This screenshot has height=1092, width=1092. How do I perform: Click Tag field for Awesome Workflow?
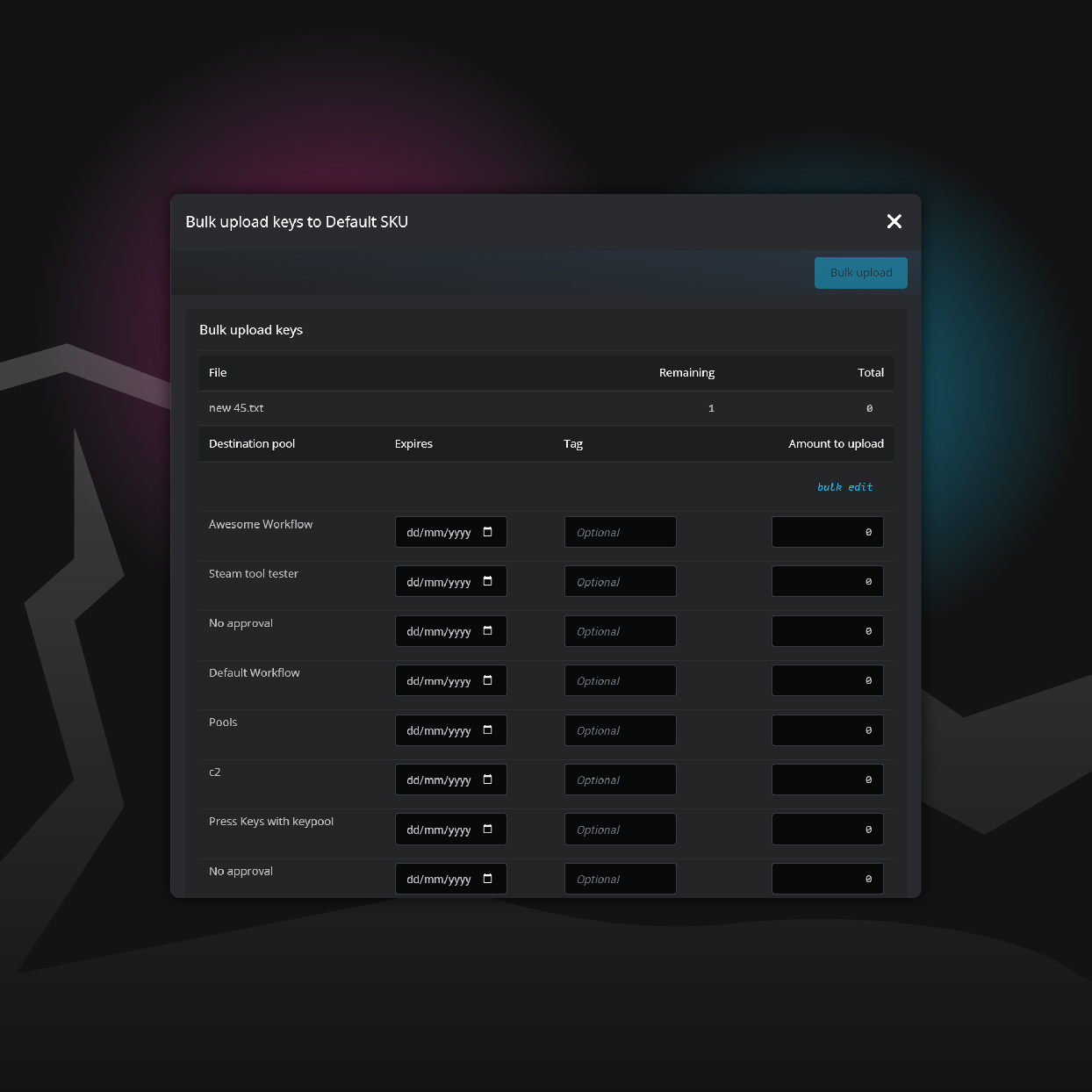(x=620, y=532)
